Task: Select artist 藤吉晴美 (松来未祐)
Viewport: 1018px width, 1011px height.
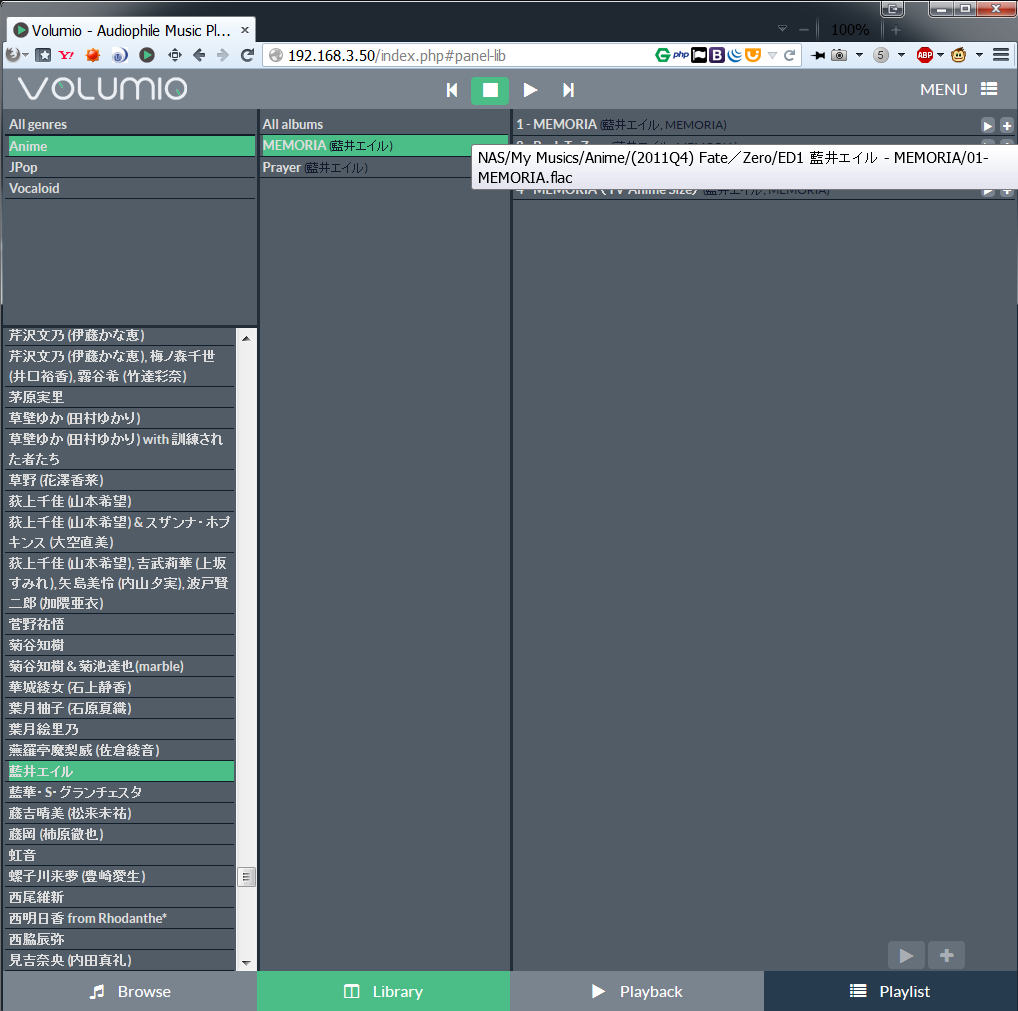Action: [120, 813]
